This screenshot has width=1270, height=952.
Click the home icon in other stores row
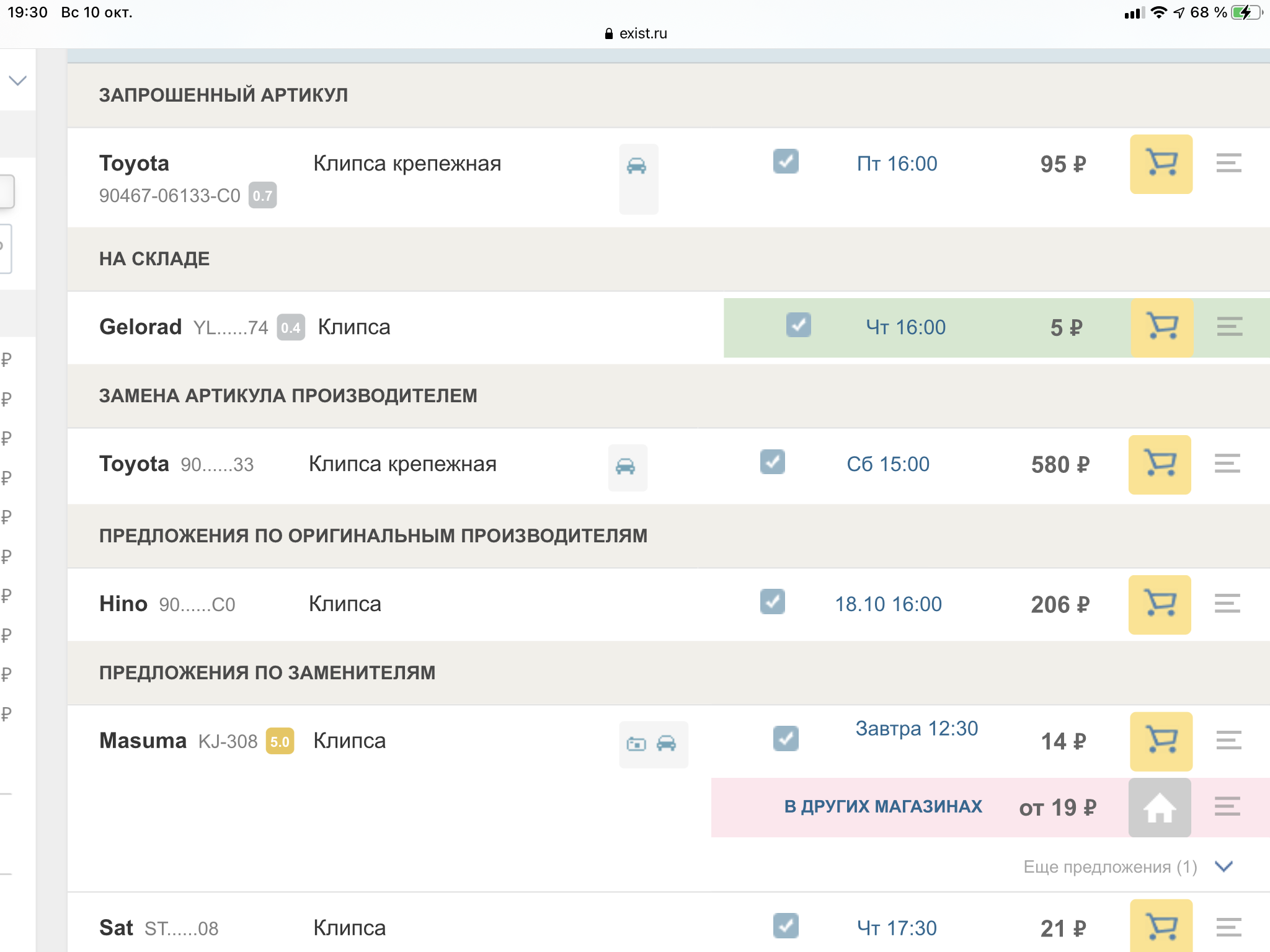(1160, 808)
